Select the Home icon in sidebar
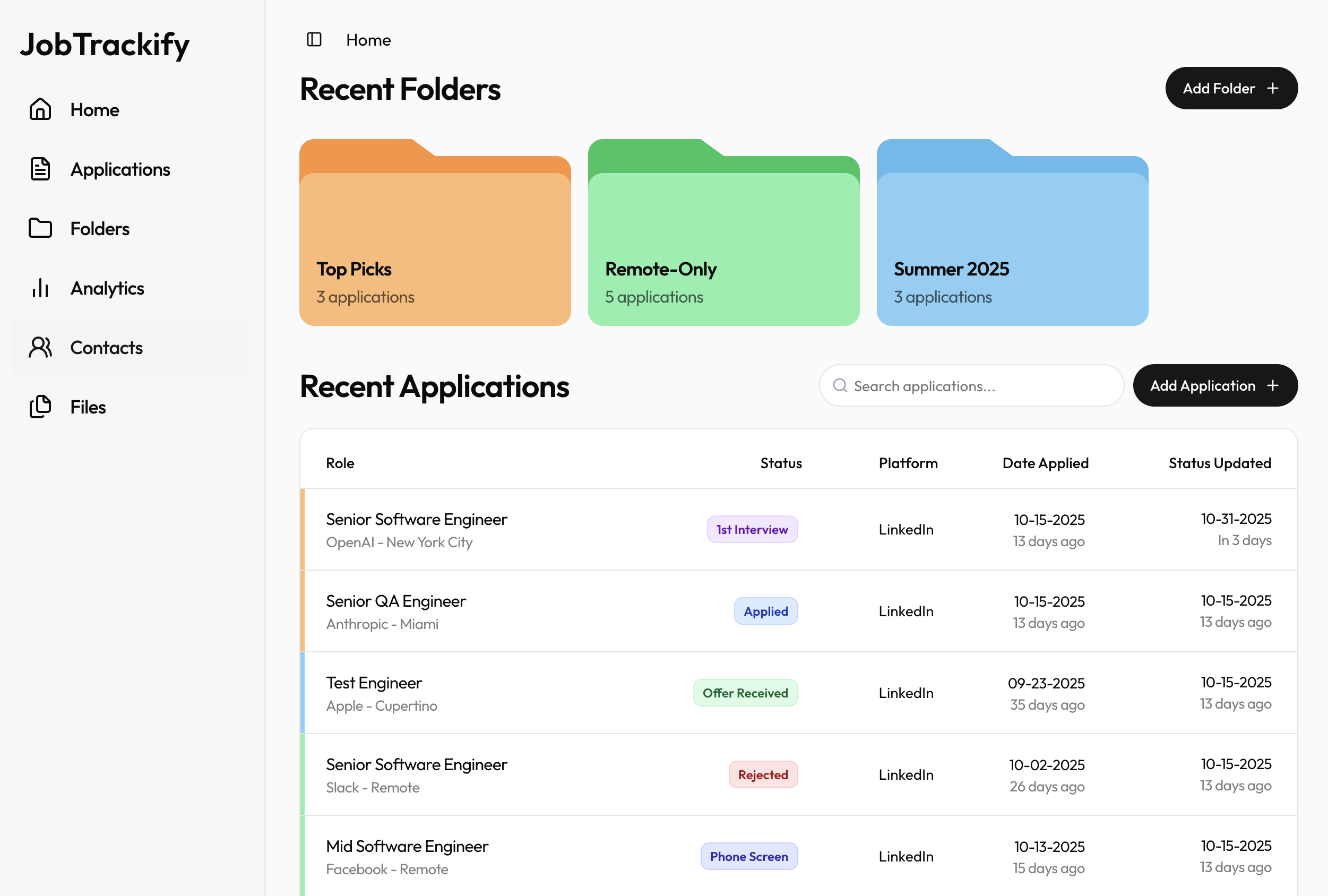This screenshot has width=1328, height=896. point(40,109)
